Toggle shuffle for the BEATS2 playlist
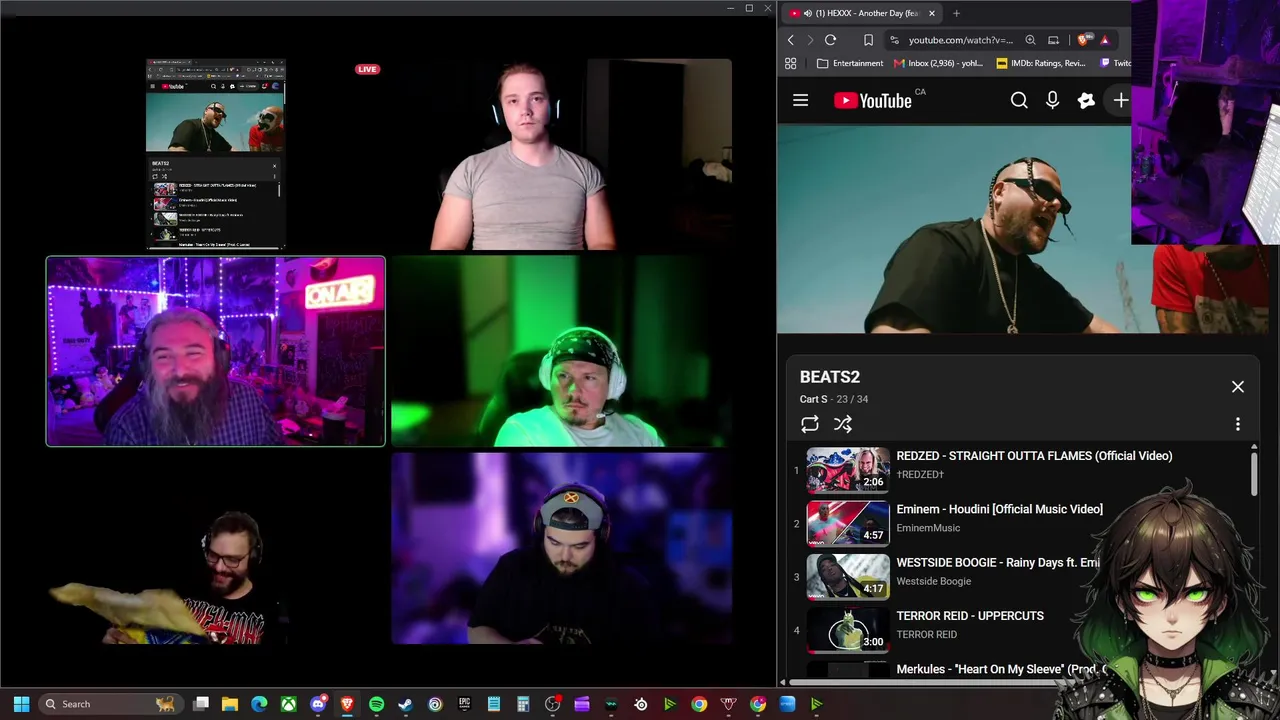The height and width of the screenshot is (720, 1280). (x=843, y=424)
